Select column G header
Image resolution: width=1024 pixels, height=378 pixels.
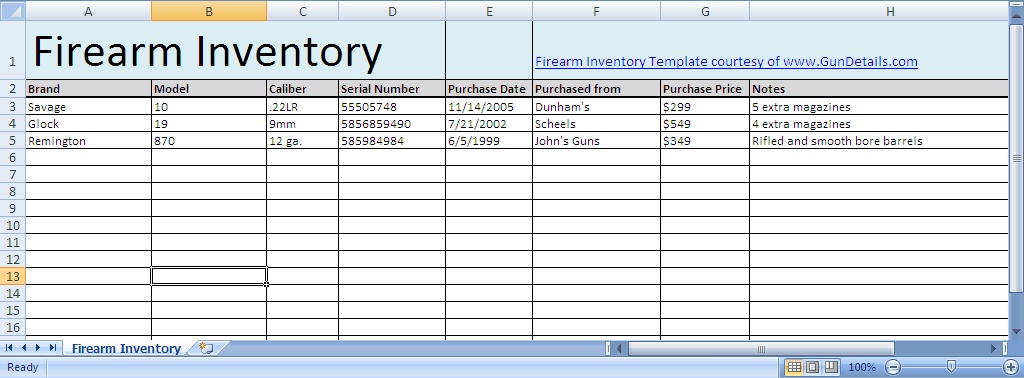(705, 10)
